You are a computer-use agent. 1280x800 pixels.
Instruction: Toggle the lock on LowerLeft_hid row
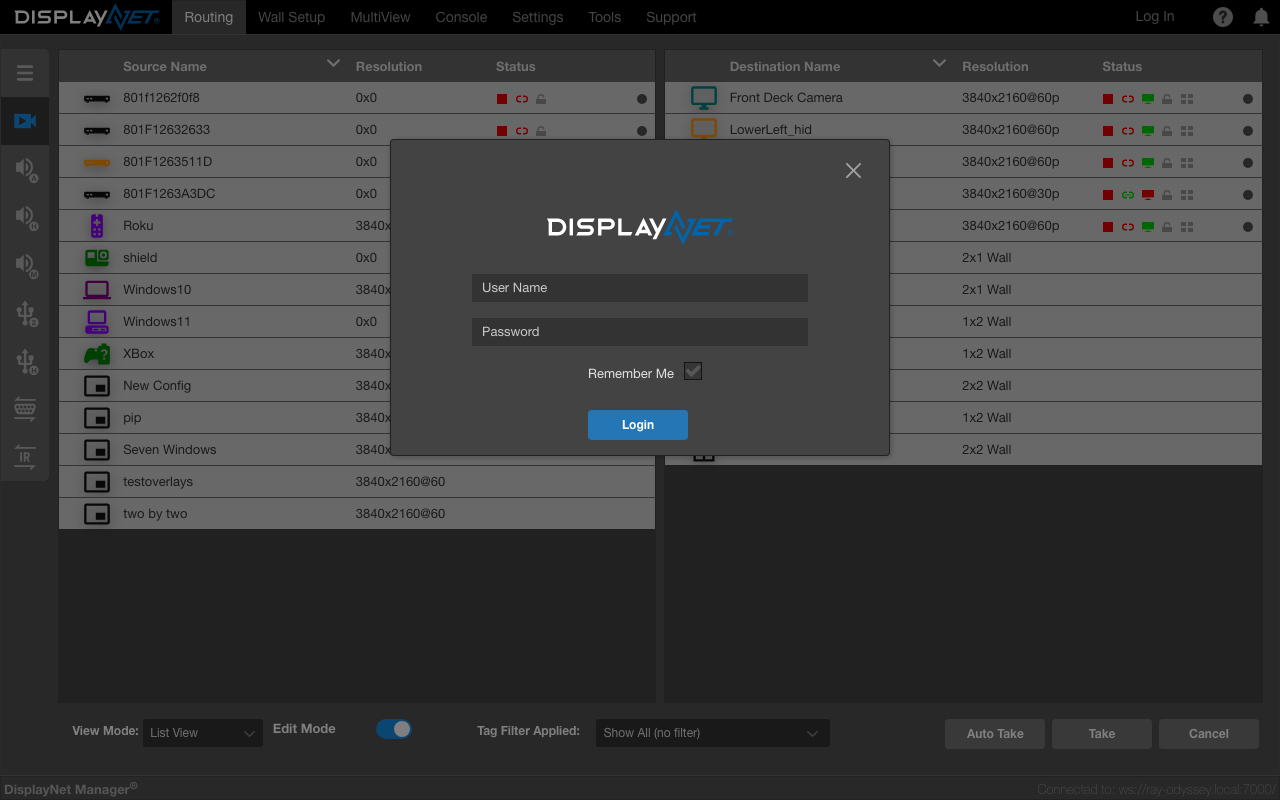(x=1167, y=131)
